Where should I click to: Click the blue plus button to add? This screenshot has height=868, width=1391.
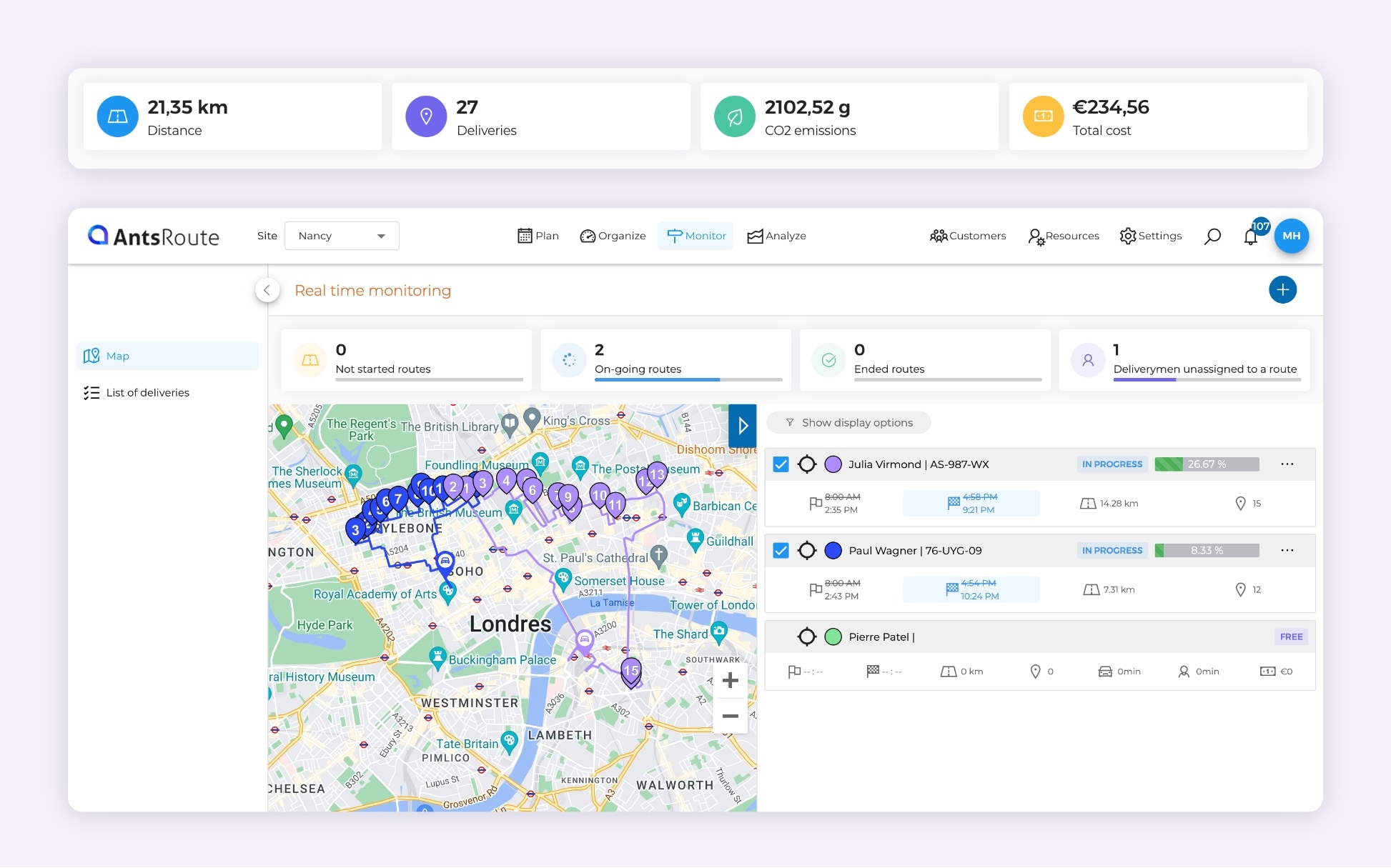pyautogui.click(x=1283, y=290)
